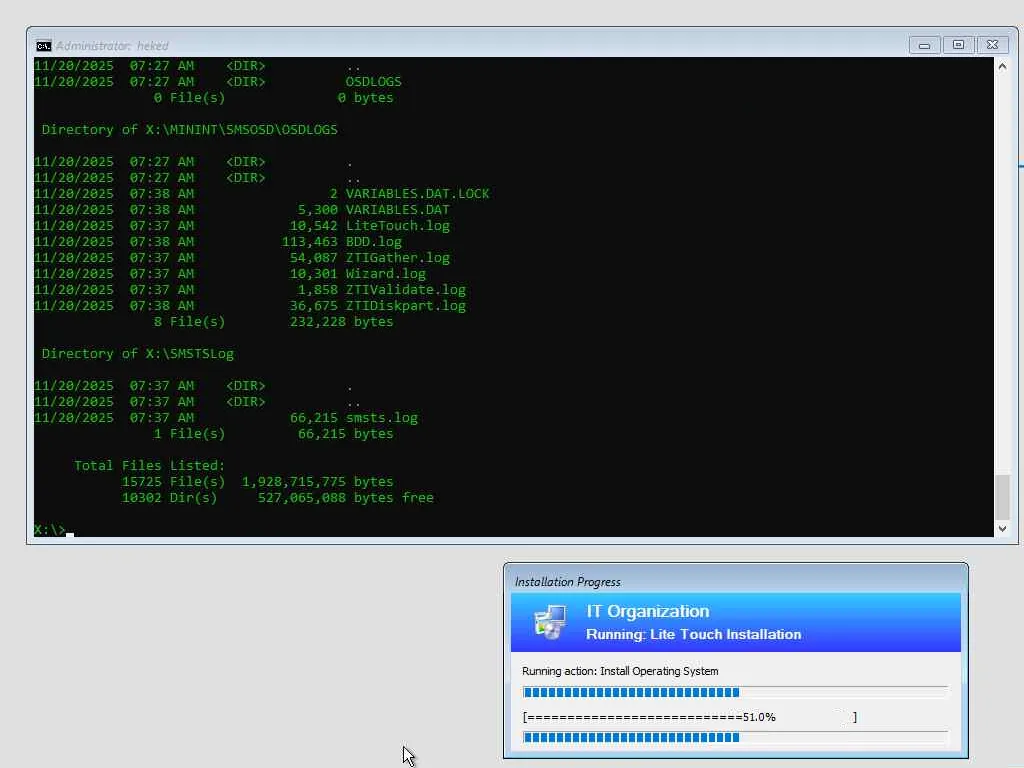Click the Installation Progress dialog title
Screen dimensions: 1024x768
tap(568, 582)
